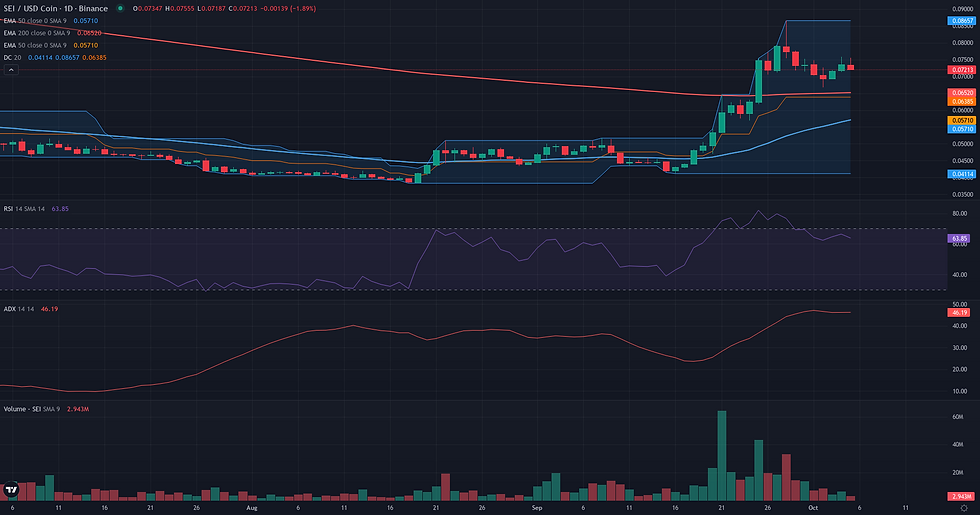Click the 2.943M volume axis label
980x515 pixels.
[960, 496]
